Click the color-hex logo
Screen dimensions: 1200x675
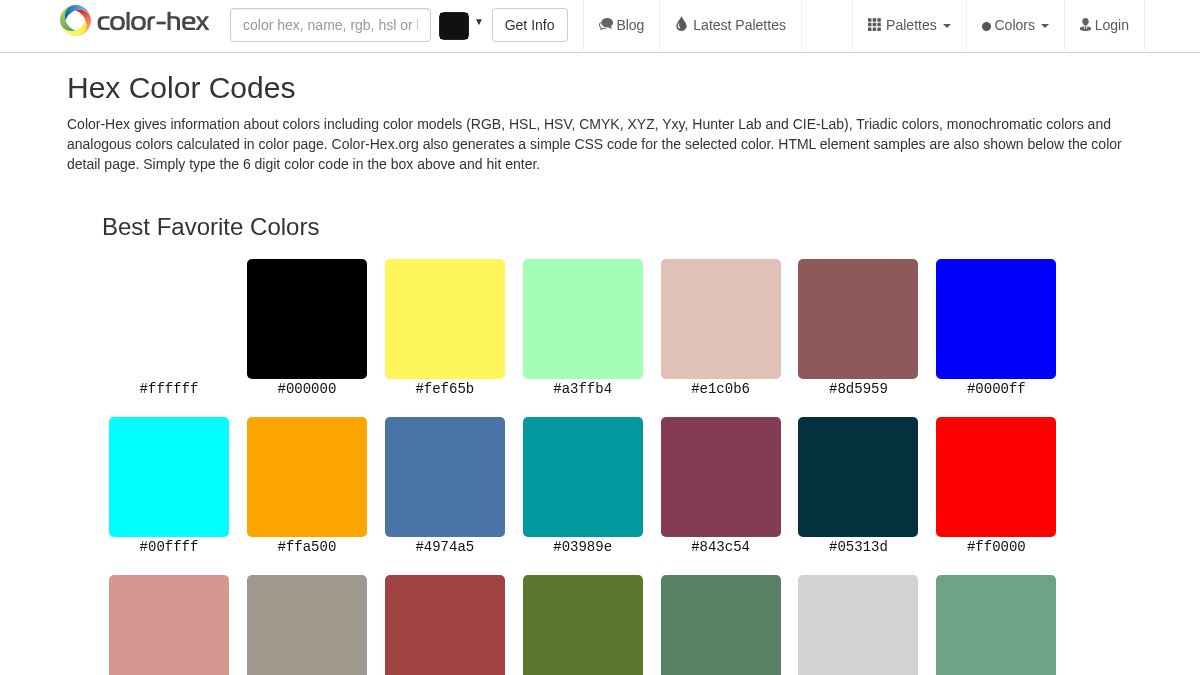tap(134, 21)
